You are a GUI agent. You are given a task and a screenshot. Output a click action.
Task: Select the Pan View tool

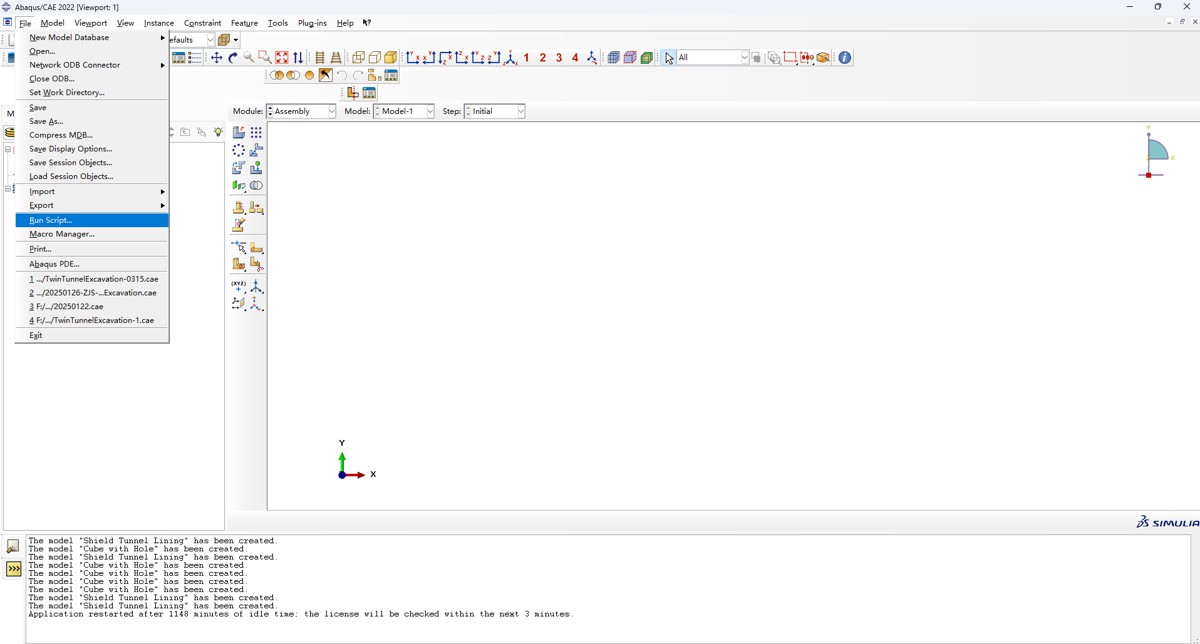[216, 58]
